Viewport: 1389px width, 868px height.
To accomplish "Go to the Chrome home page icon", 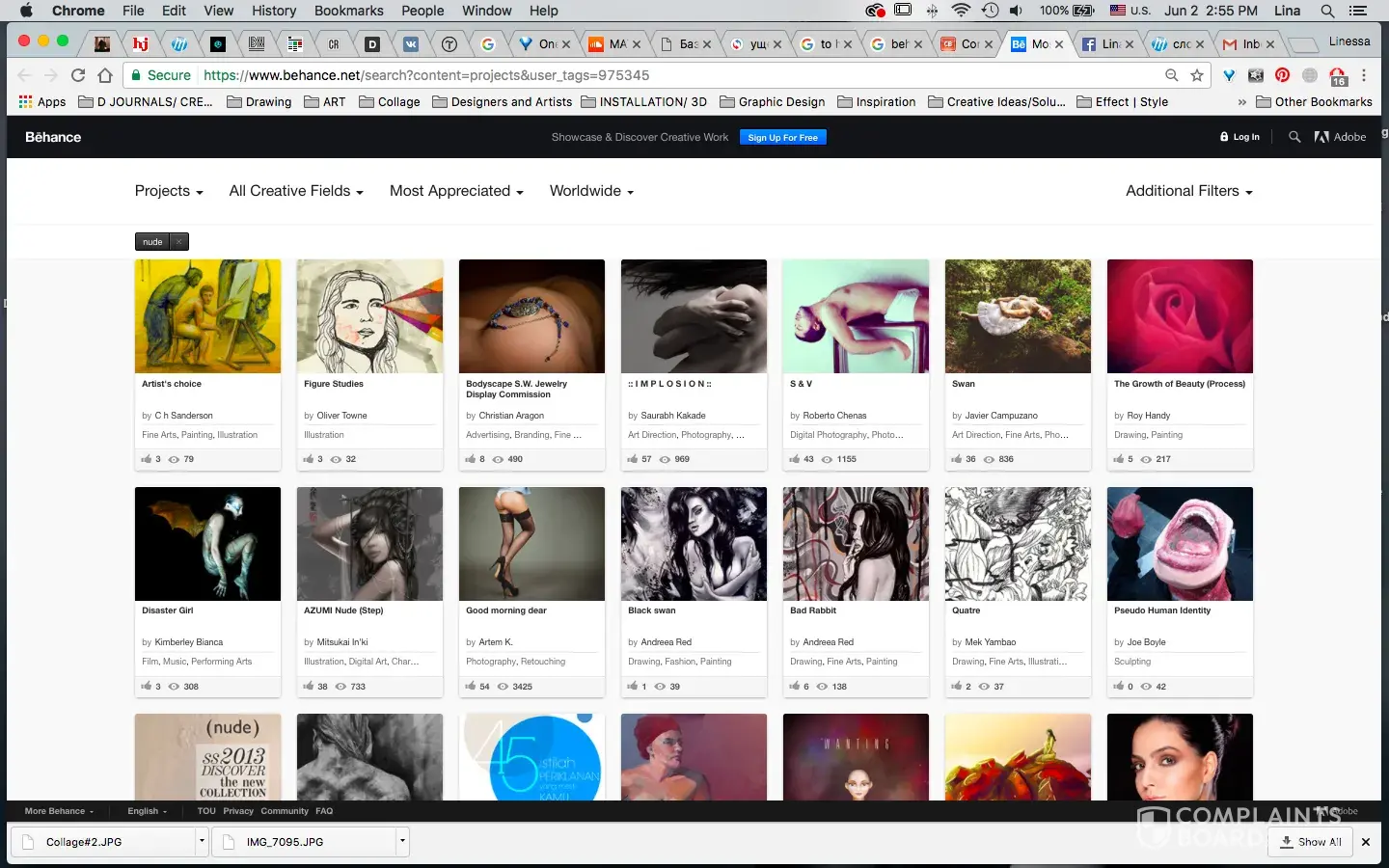I will pos(105,75).
